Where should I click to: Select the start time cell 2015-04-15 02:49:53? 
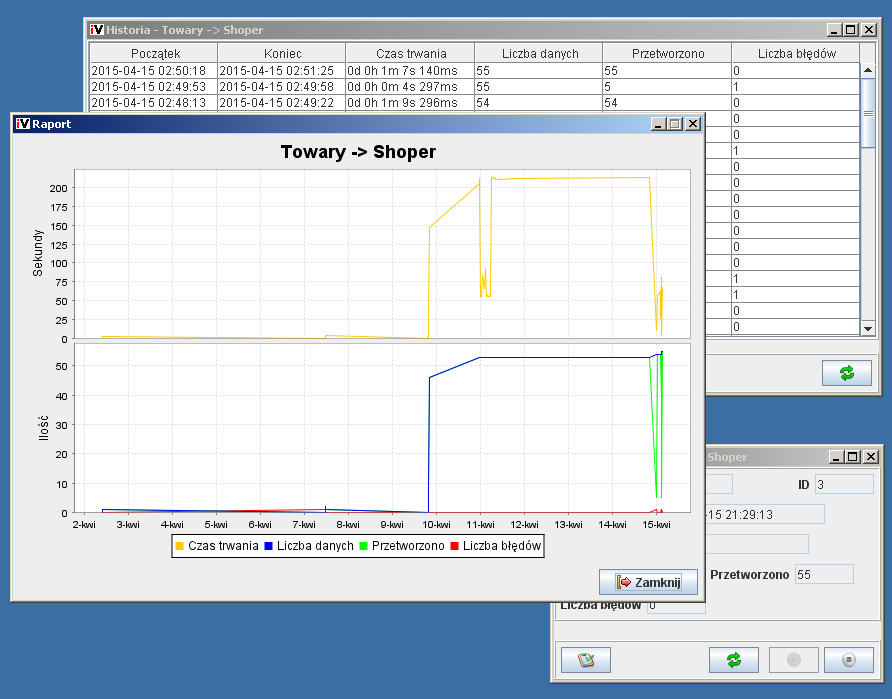click(x=154, y=86)
